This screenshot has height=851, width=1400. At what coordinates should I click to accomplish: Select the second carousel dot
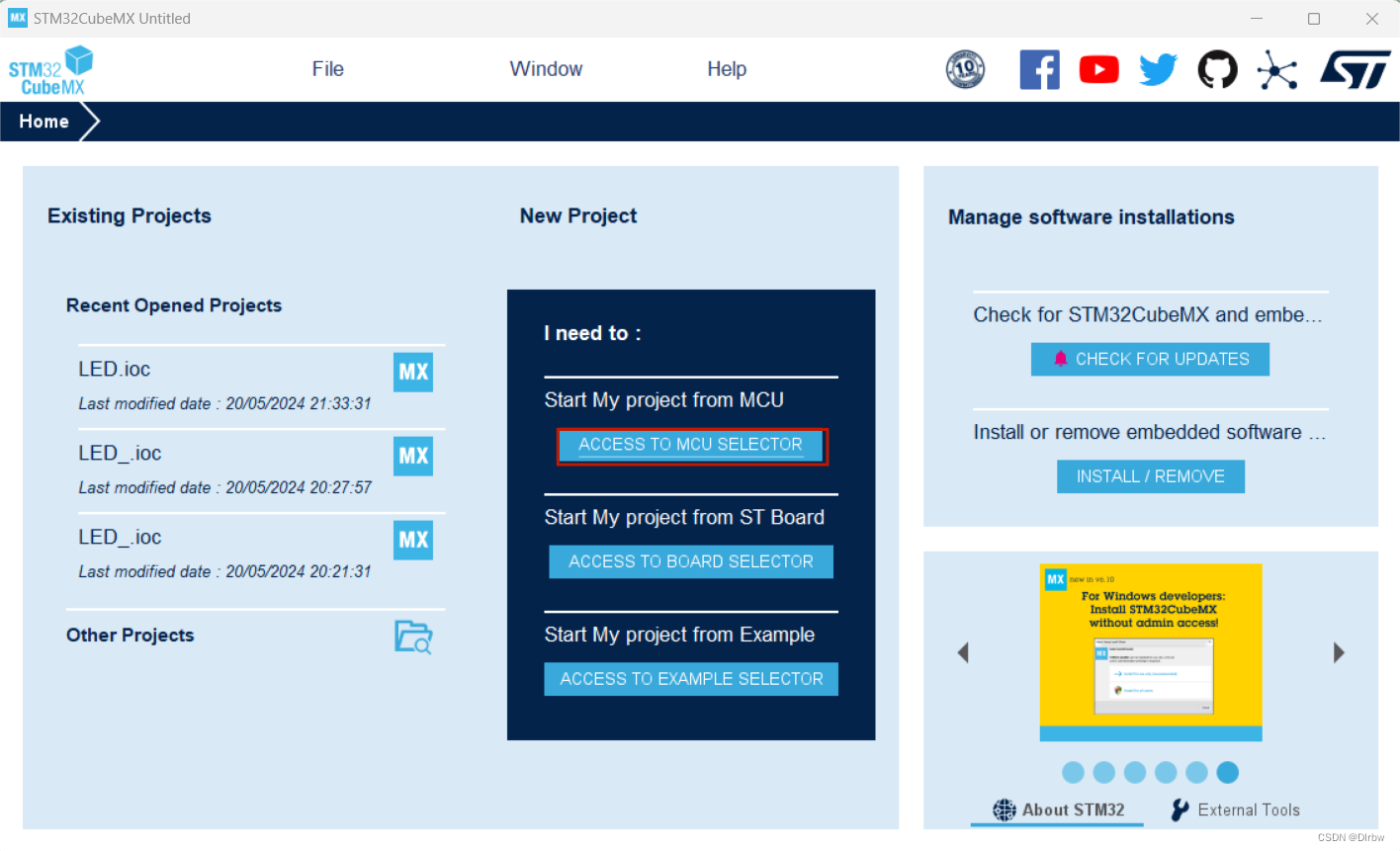point(1104,772)
